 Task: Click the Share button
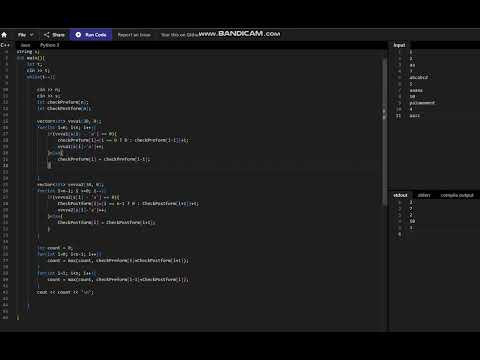tap(54, 35)
